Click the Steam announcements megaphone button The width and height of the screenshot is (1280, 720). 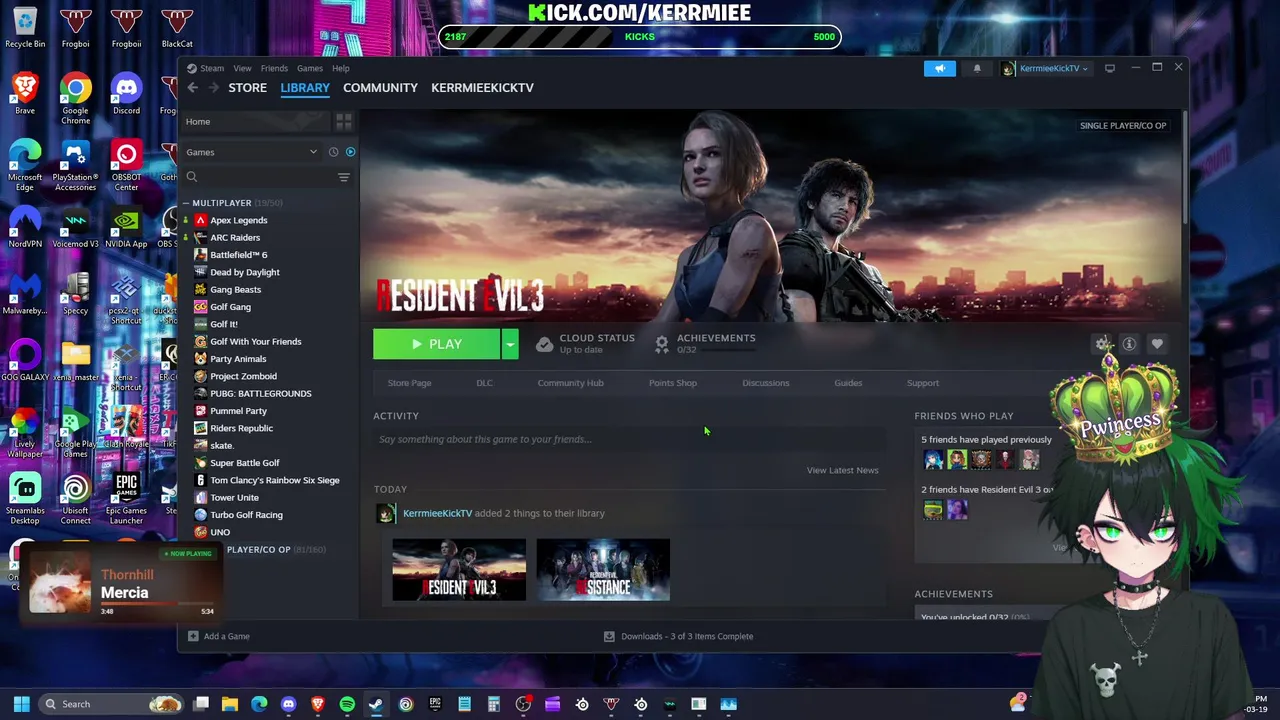tap(940, 68)
